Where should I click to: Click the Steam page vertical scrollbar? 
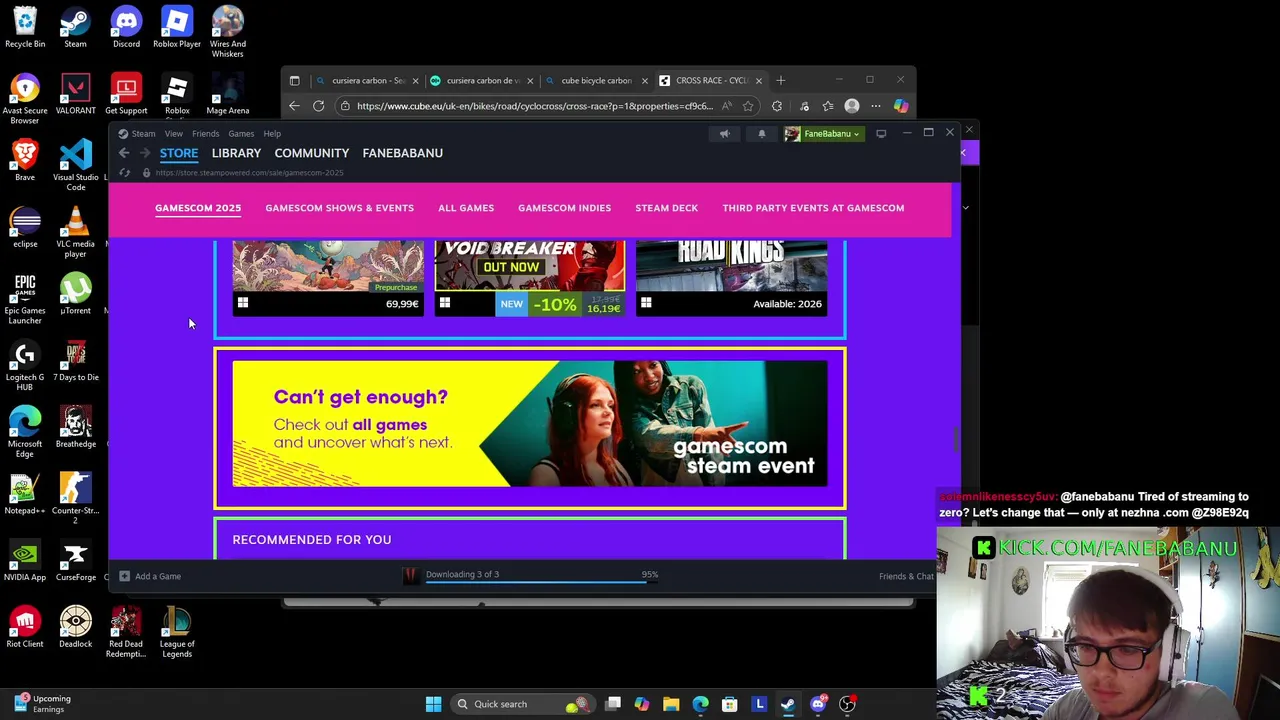coord(956,440)
